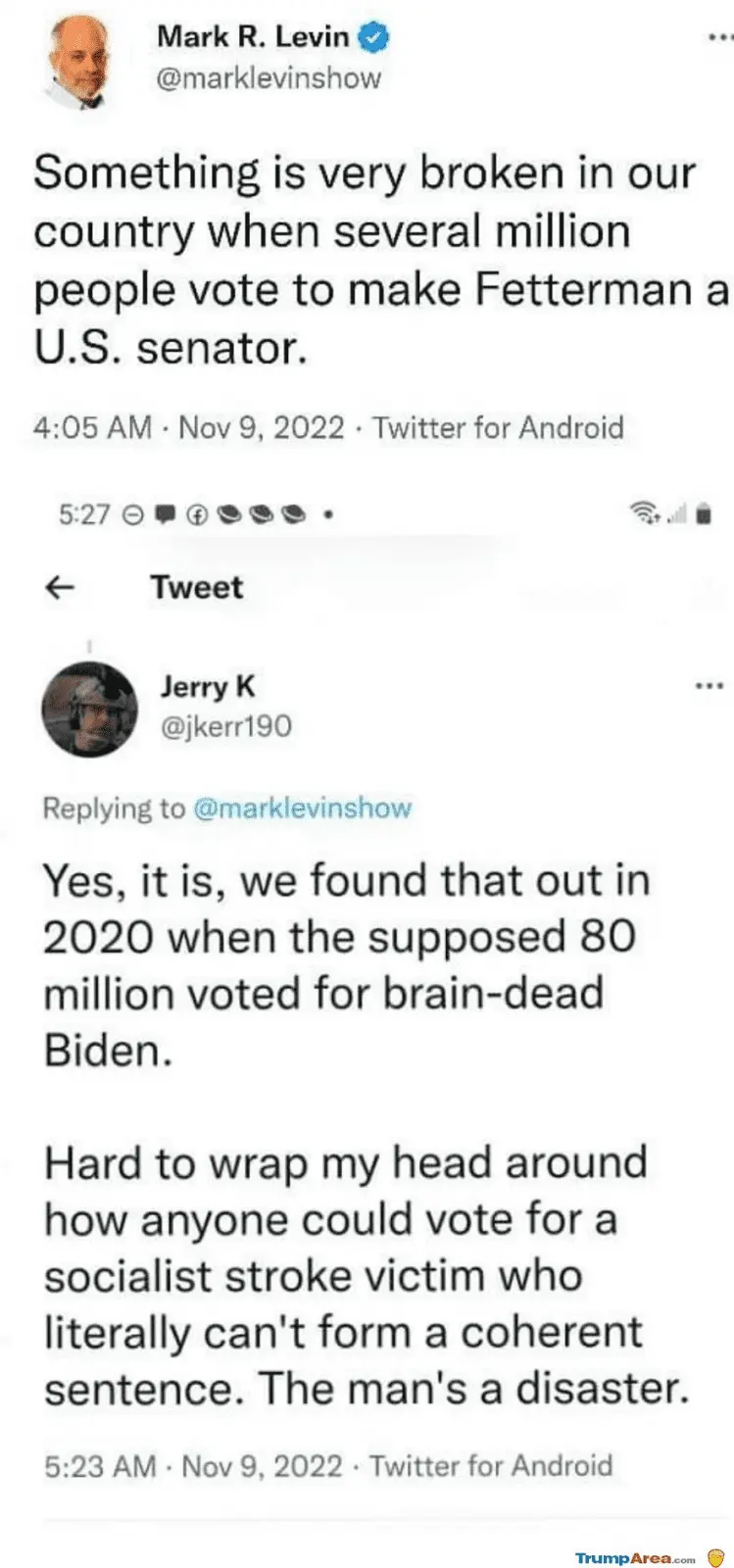Open Mark R. Levin tweet's three-dot menu
Screen dimensions: 734x1568
(718, 38)
